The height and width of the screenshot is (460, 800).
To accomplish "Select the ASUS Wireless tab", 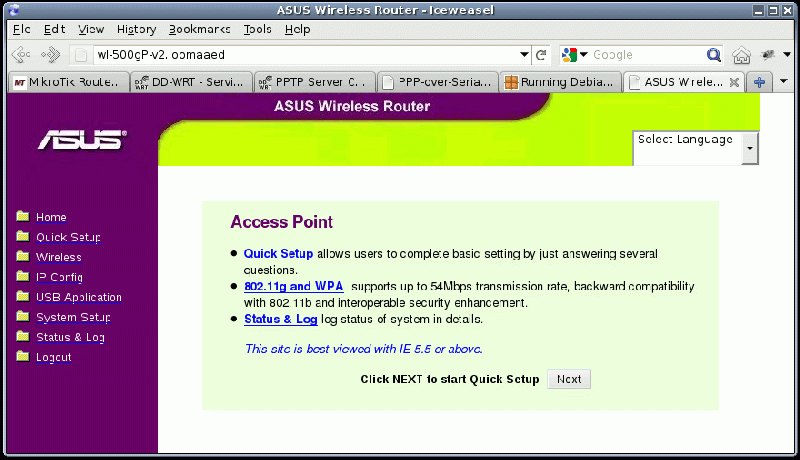I will point(684,82).
